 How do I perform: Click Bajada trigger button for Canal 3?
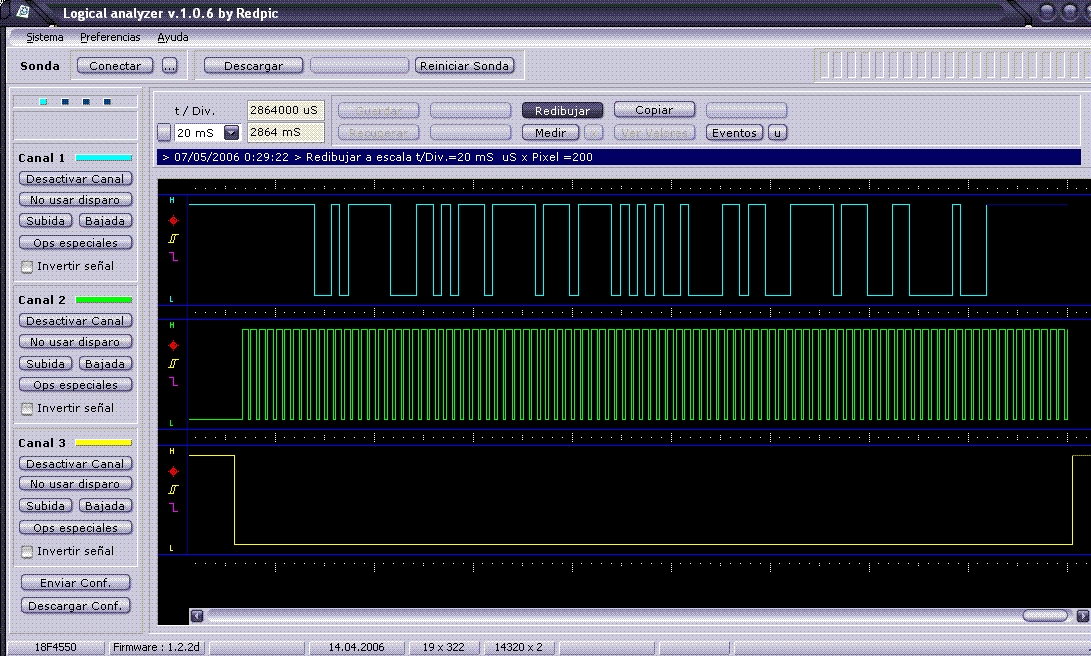105,506
